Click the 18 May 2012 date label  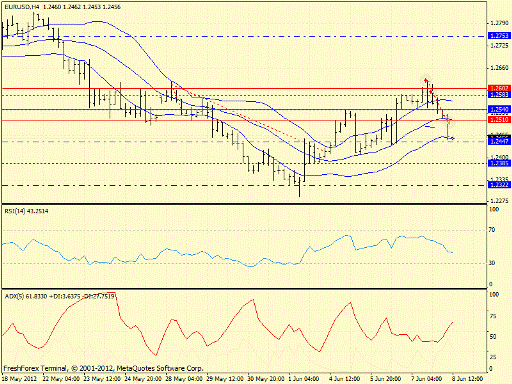19,379
